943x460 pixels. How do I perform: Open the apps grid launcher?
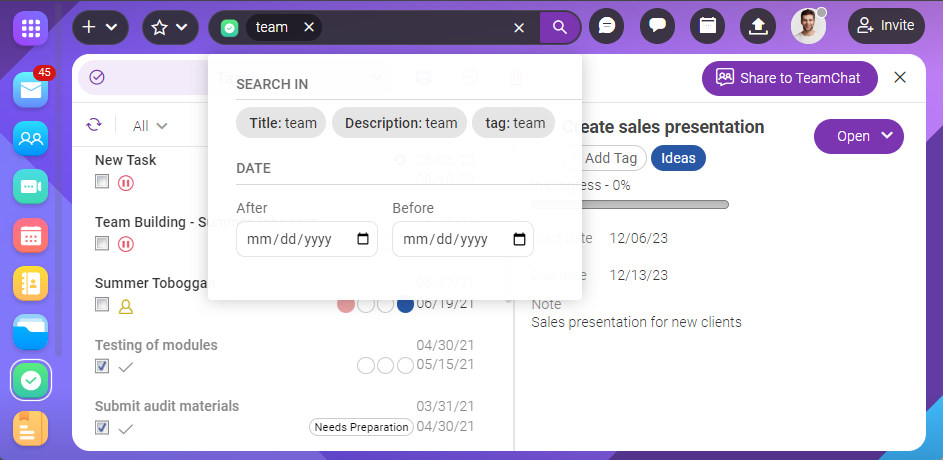[30, 27]
